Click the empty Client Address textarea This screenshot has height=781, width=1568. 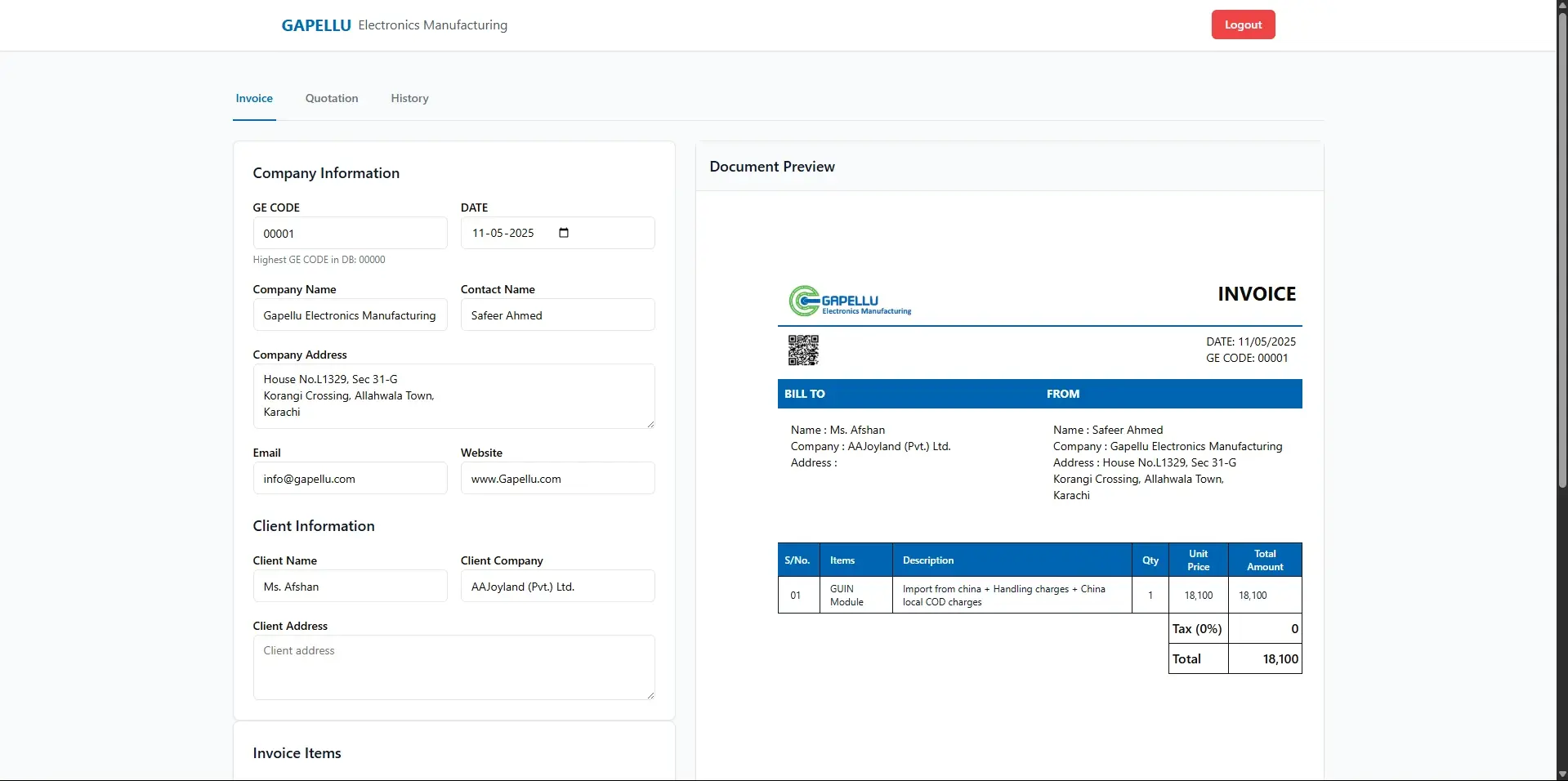coord(453,667)
